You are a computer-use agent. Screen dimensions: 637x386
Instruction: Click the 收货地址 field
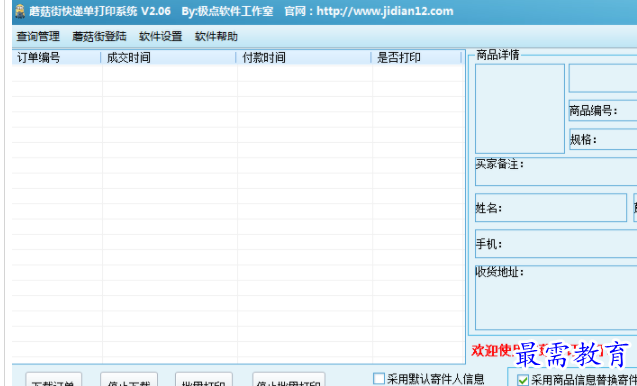(556, 297)
